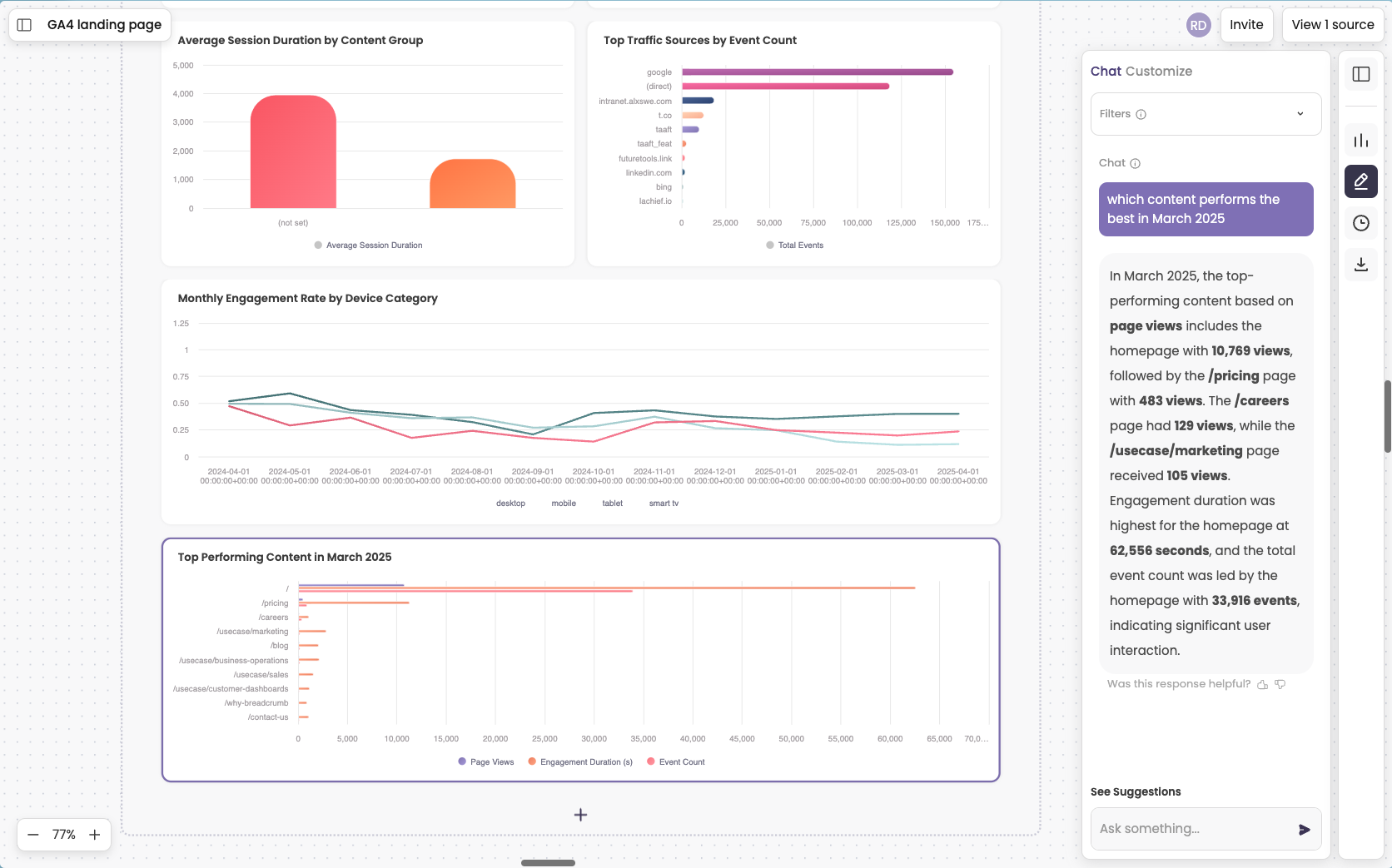
Task: Toggle the panel layout icon at sidebar top
Action: (1360, 74)
